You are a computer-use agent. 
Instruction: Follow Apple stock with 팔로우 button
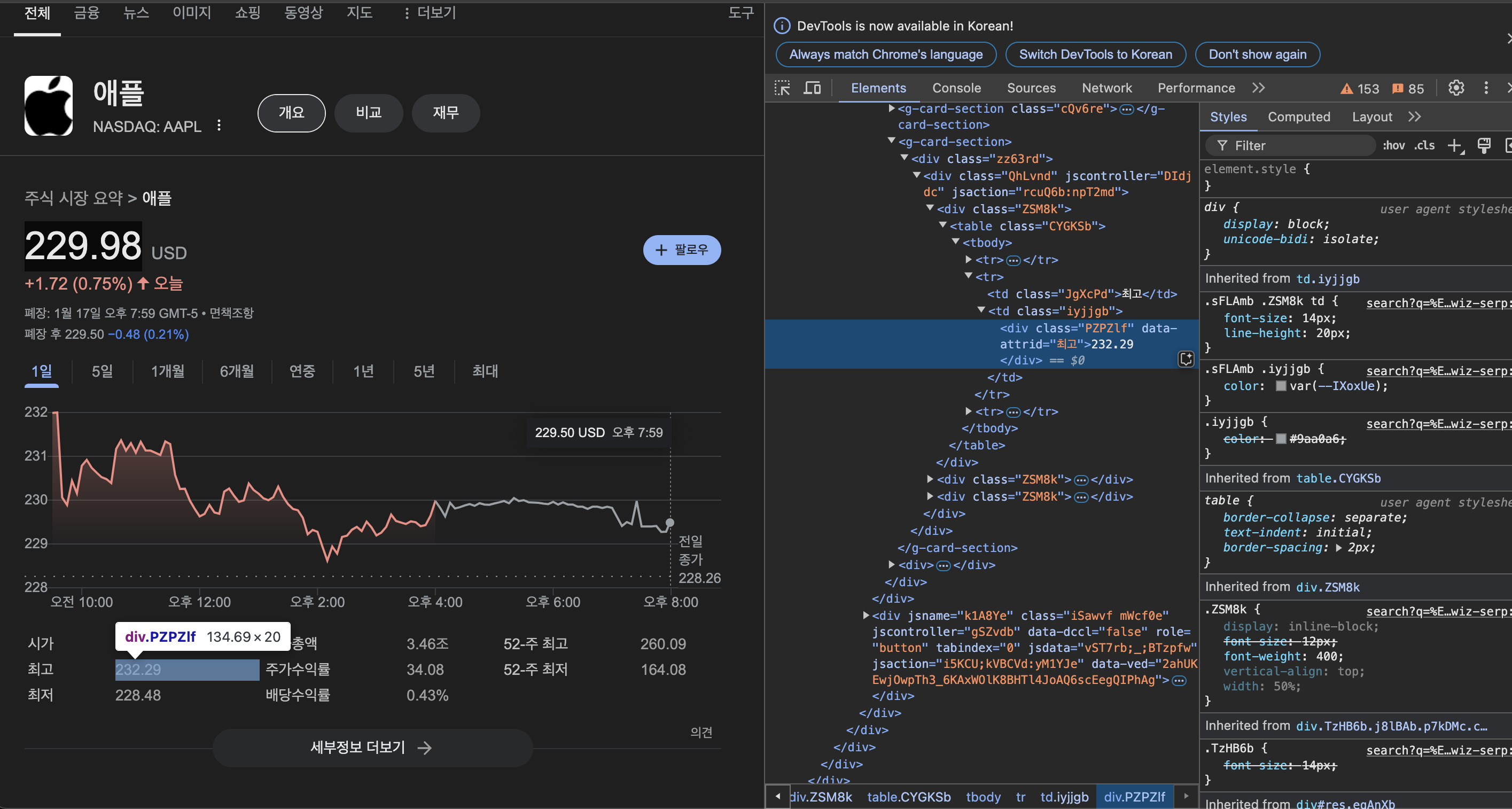pyautogui.click(x=682, y=250)
